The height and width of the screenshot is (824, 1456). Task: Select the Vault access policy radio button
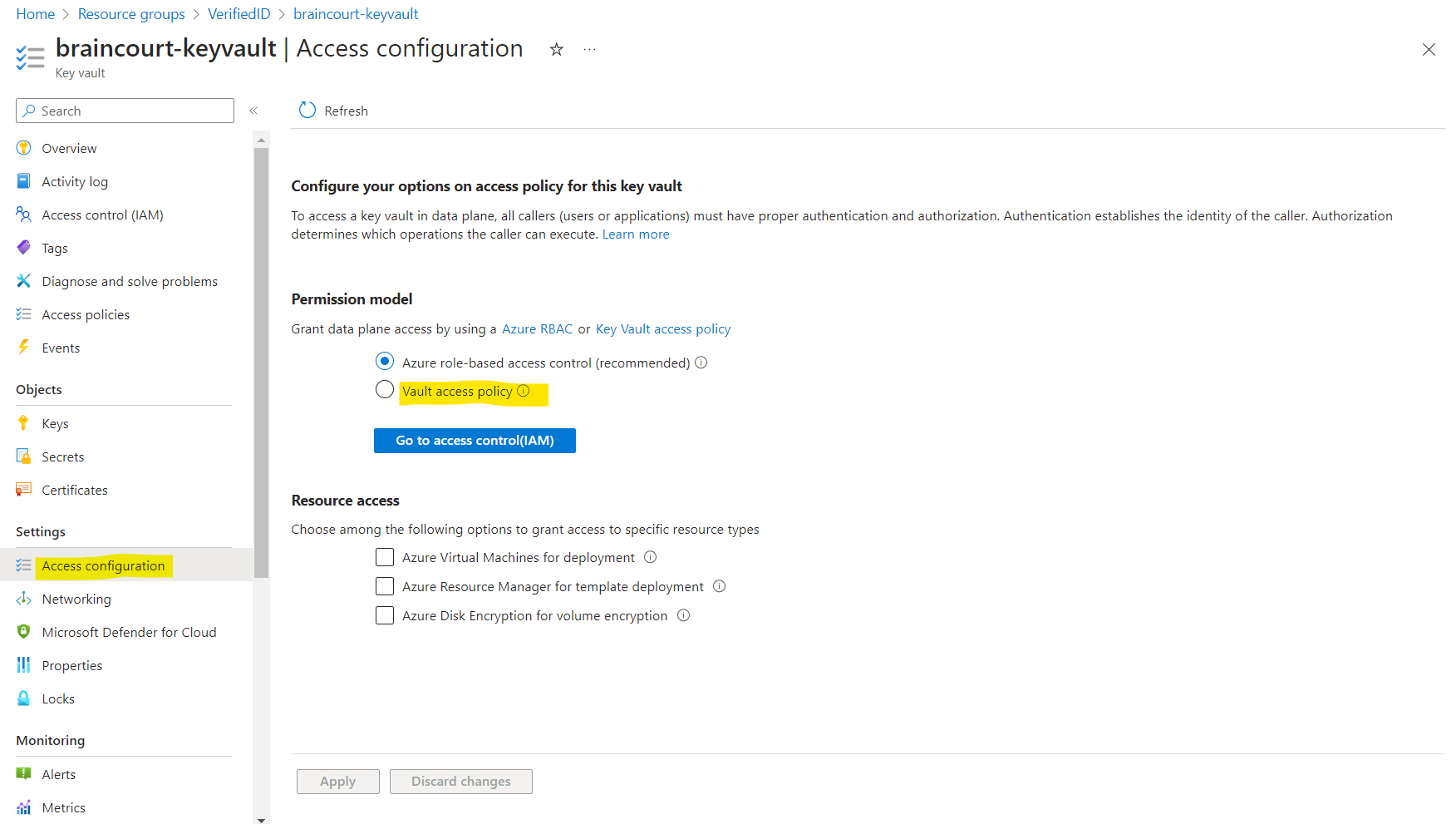click(x=384, y=389)
